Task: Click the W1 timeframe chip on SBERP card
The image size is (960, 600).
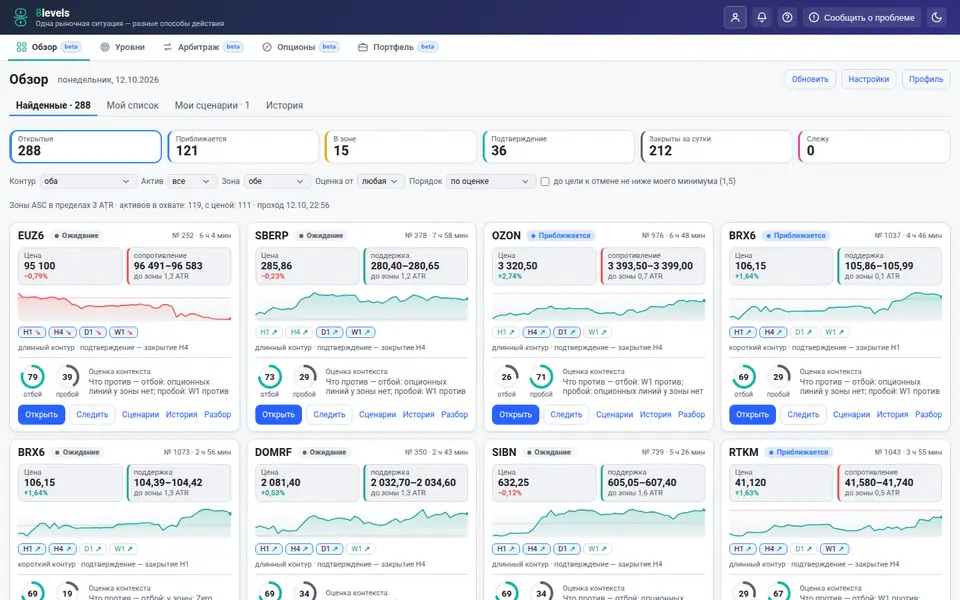Action: [x=361, y=332]
